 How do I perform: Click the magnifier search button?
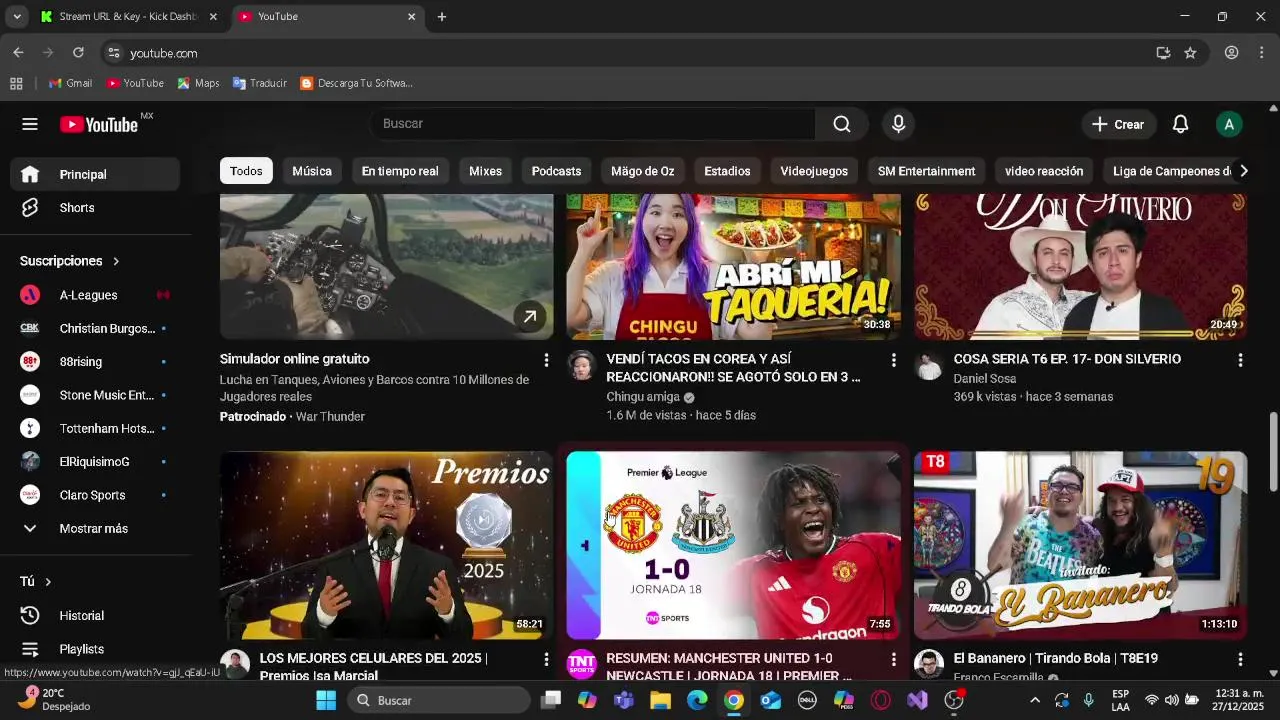[x=842, y=124]
